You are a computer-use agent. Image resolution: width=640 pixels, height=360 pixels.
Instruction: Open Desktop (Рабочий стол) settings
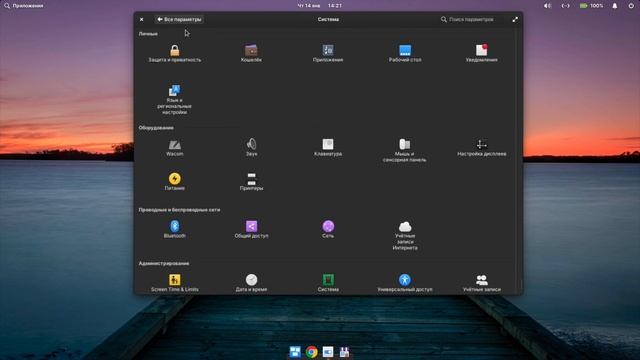tap(404, 53)
